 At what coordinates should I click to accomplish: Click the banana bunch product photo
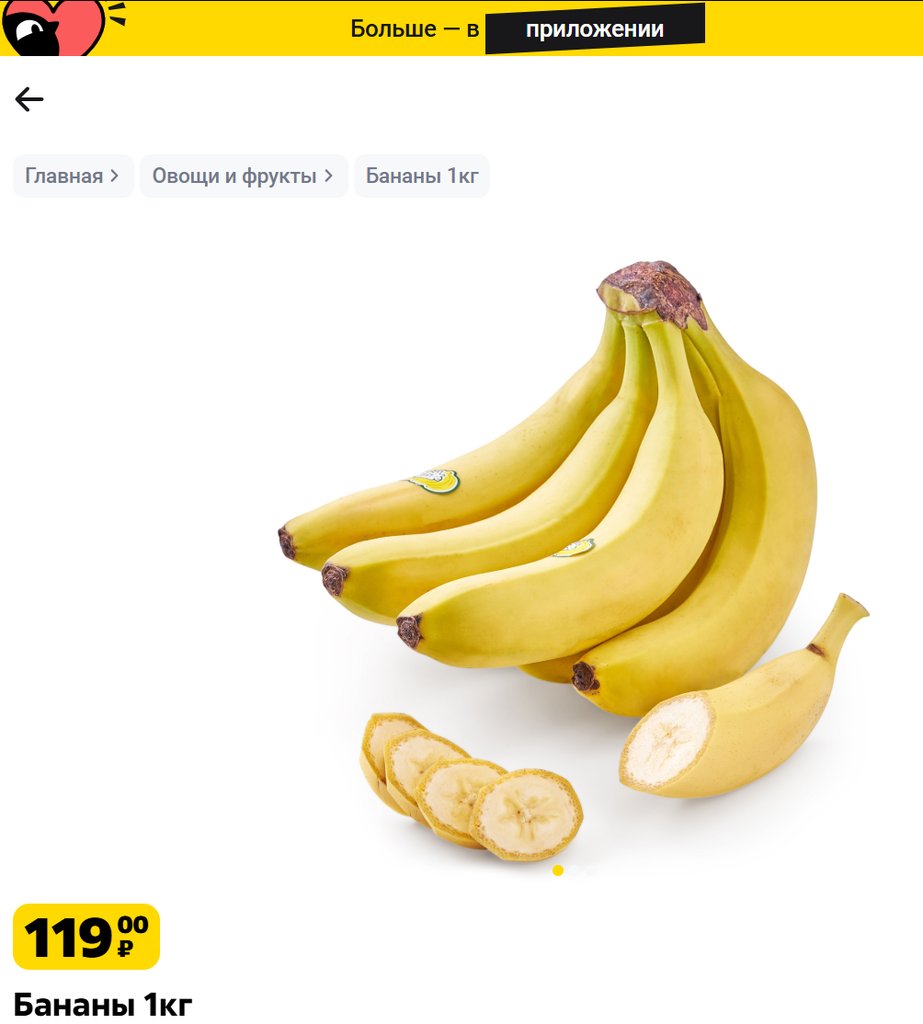click(x=572, y=562)
